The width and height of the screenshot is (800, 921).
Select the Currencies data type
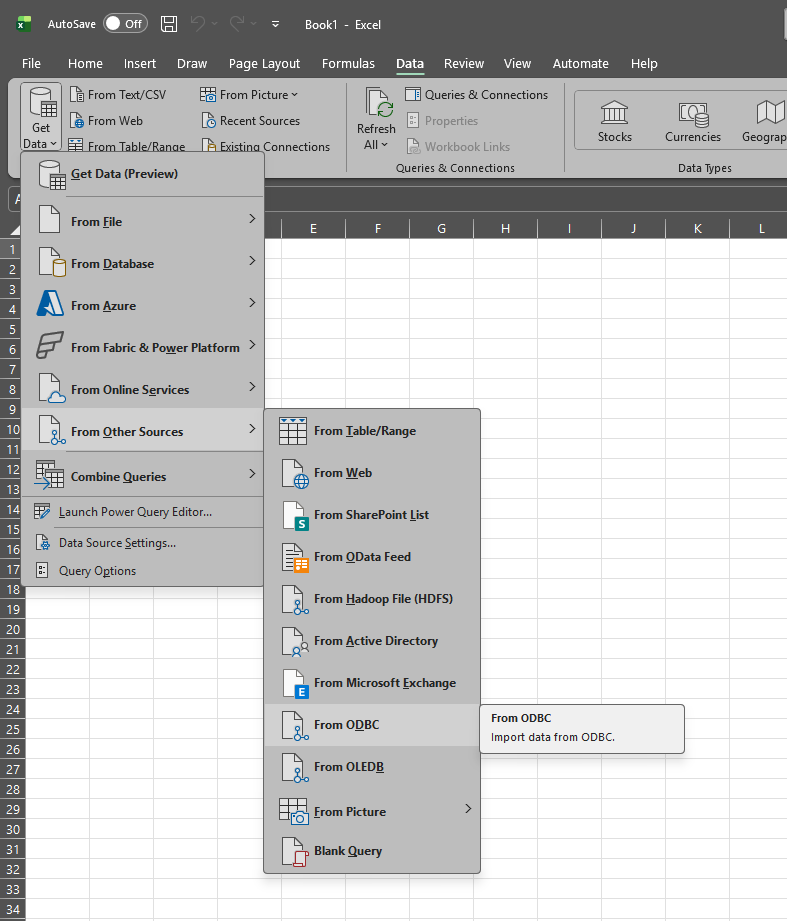[693, 121]
